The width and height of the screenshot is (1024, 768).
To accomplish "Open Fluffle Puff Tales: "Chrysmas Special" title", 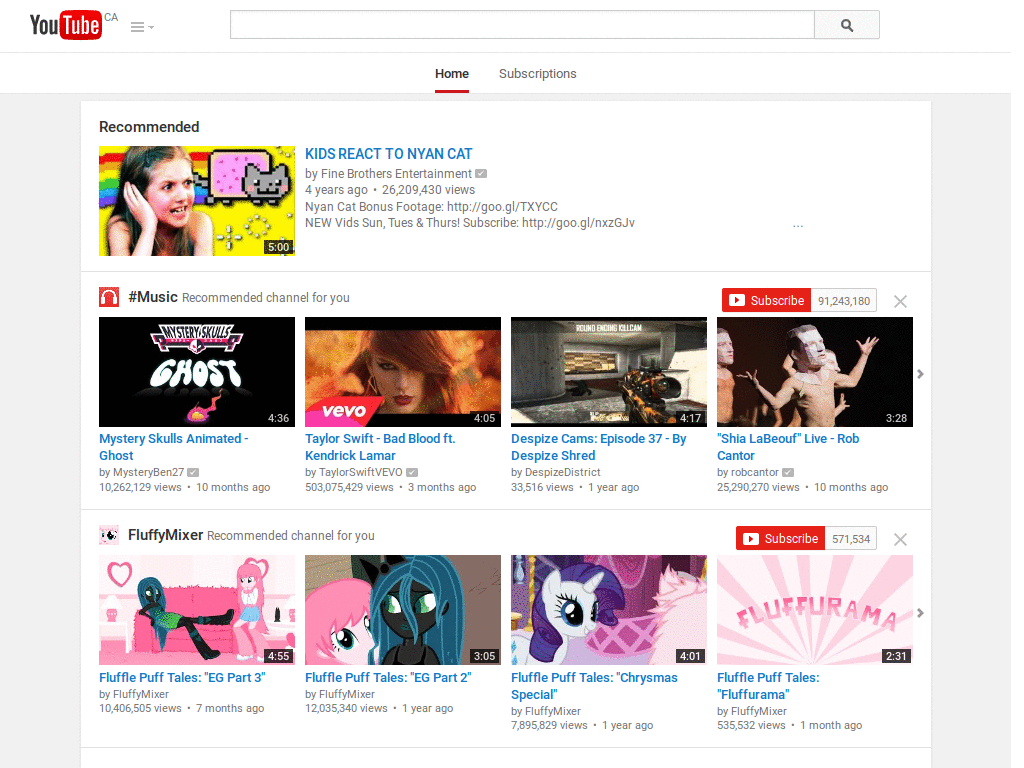I will coord(594,686).
